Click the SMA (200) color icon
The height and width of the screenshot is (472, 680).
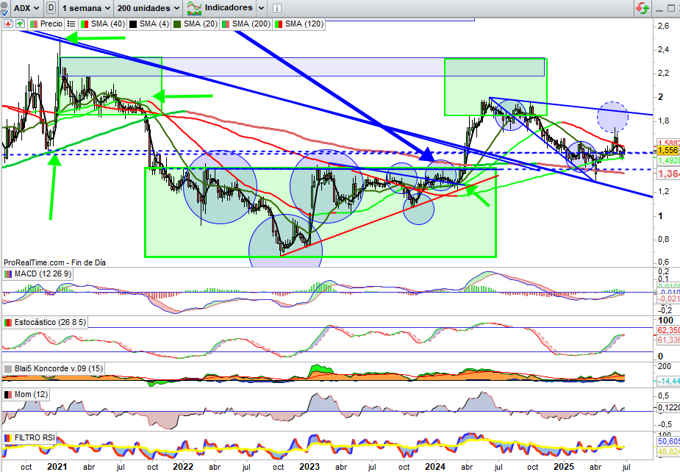pos(226,24)
